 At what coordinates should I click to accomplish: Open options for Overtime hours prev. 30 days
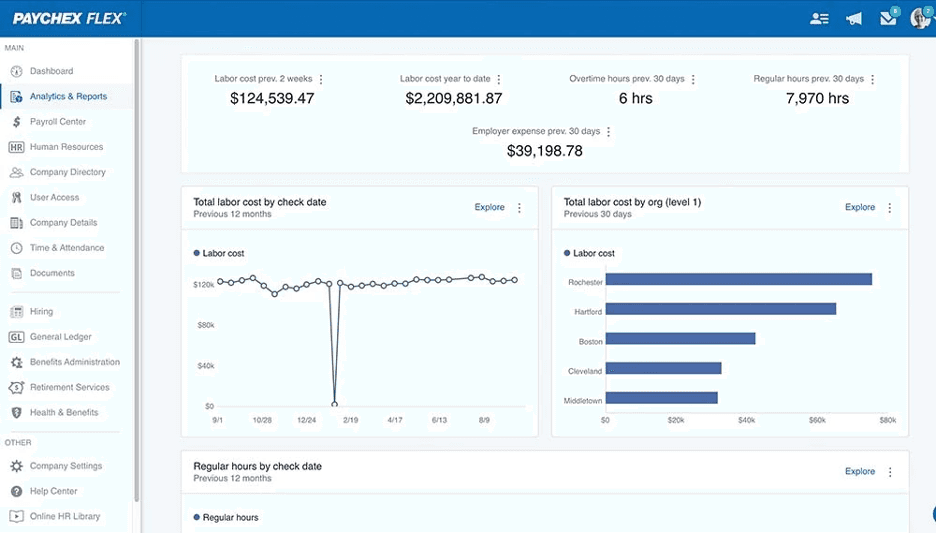pyautogui.click(x=693, y=79)
